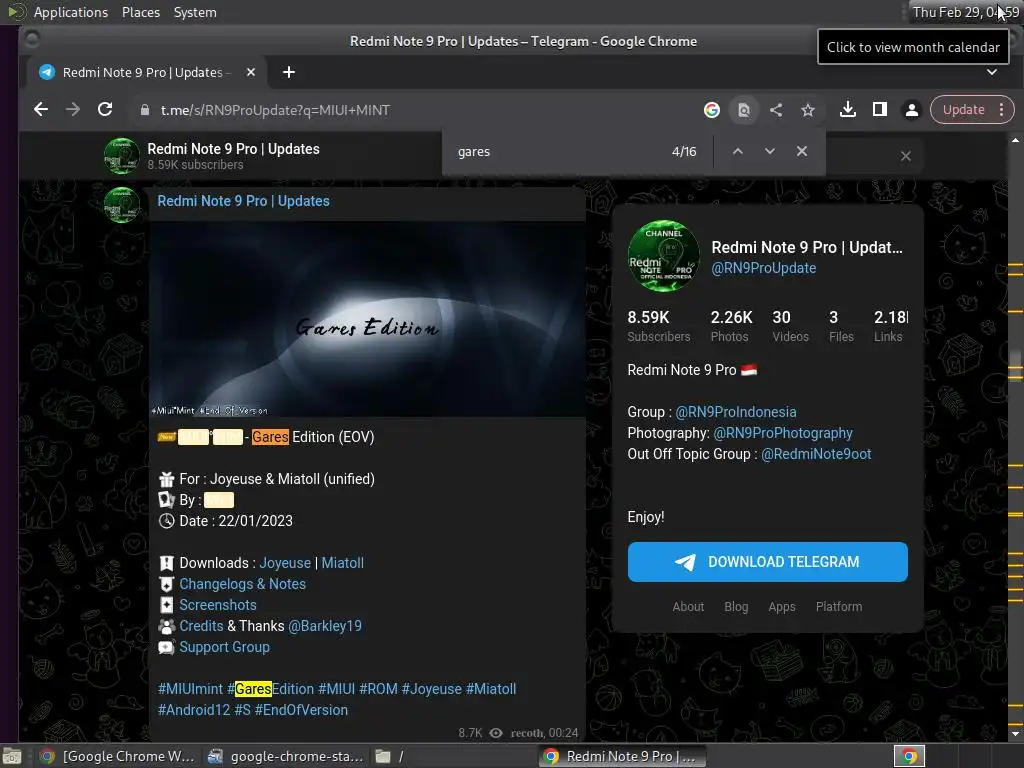Switch to the google-chrome-sta... taskbar window
1024x768 pixels.
click(285, 756)
